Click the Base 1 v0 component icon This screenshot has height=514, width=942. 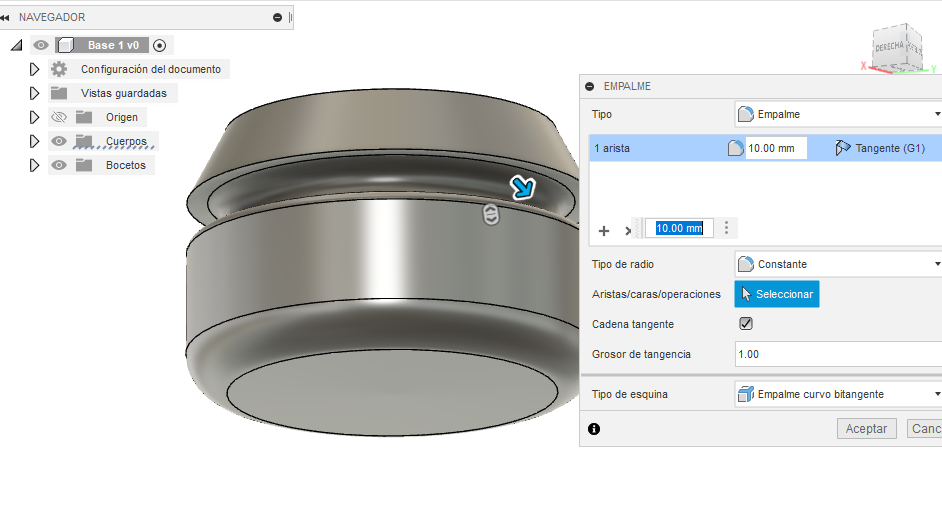pyautogui.click(x=65, y=45)
